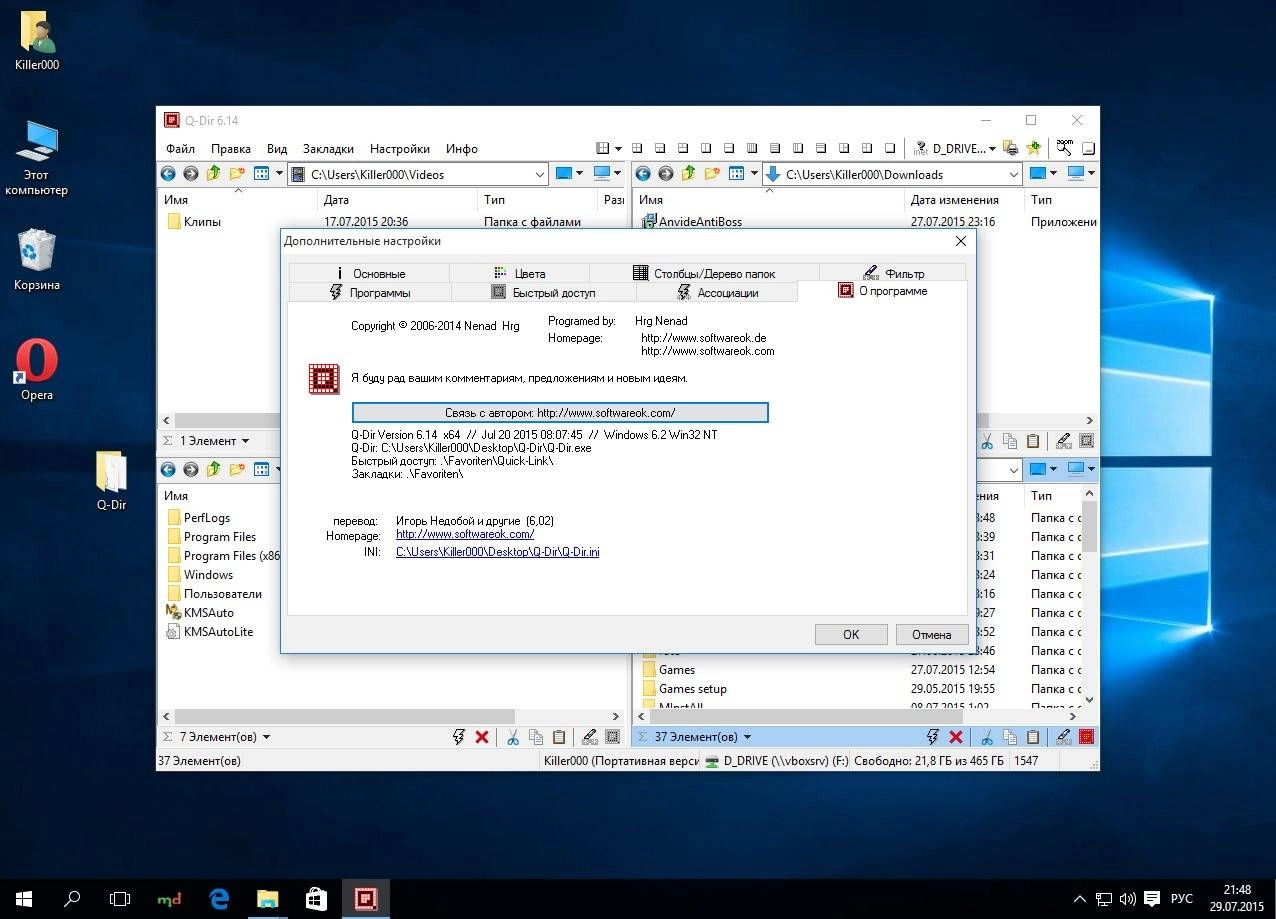Select the Клипы folder
1276x919 pixels.
click(193, 222)
